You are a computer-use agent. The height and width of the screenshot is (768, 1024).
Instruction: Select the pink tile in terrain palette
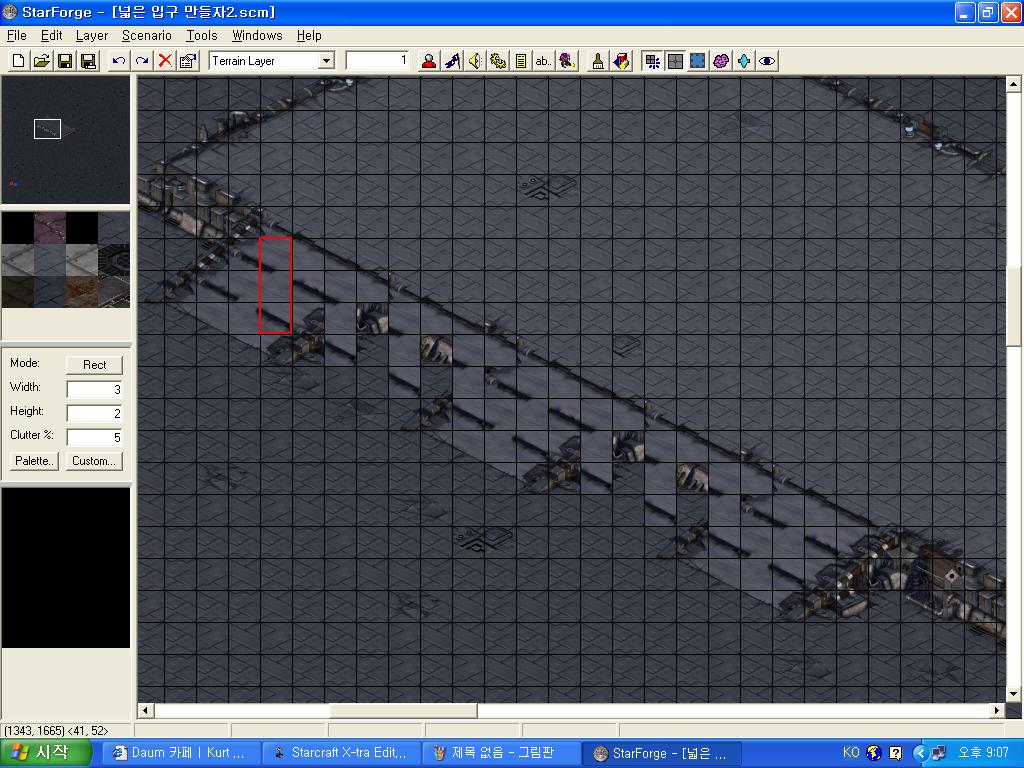click(50, 227)
